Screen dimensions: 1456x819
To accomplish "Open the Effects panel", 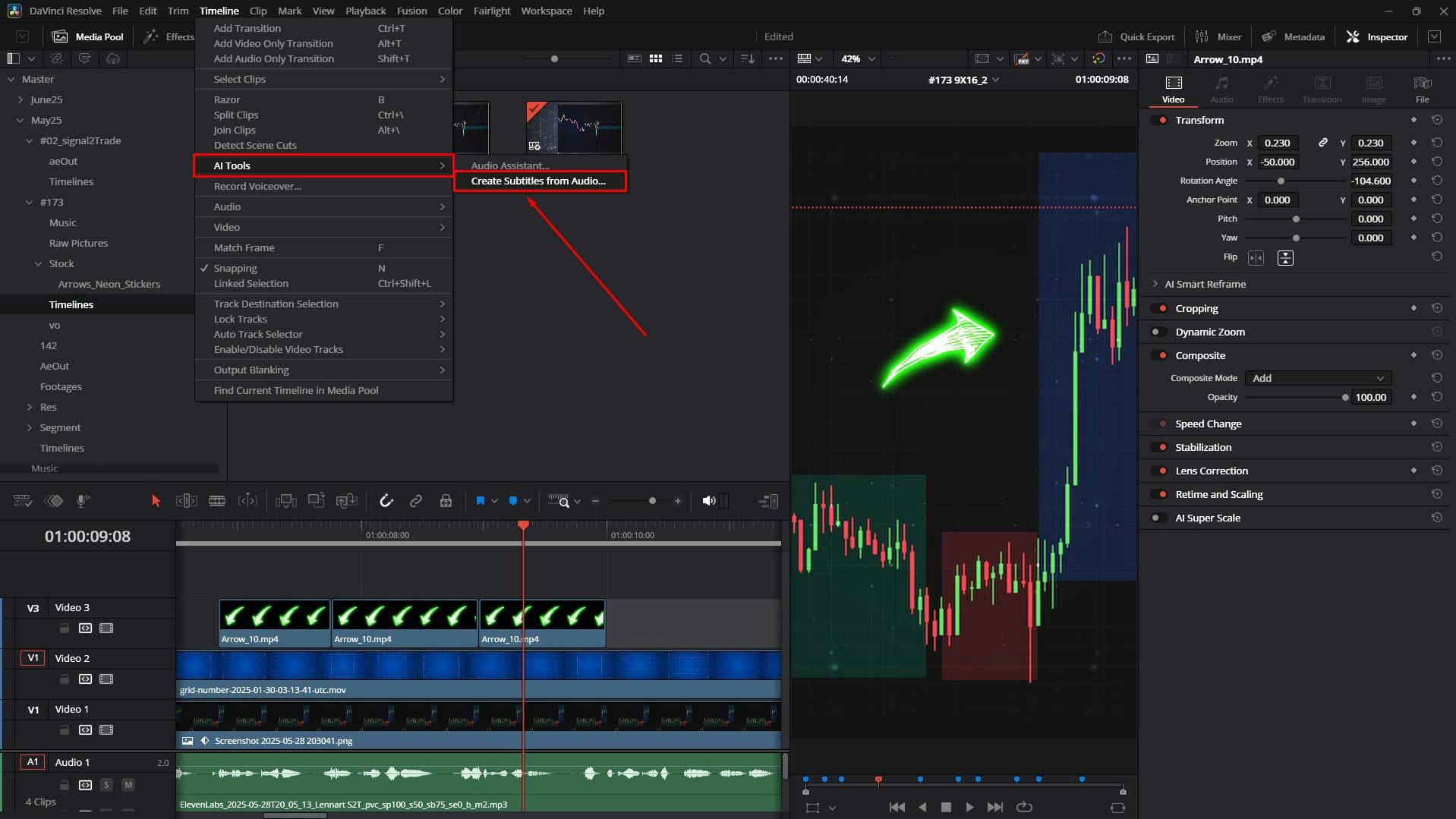I will [x=169, y=36].
